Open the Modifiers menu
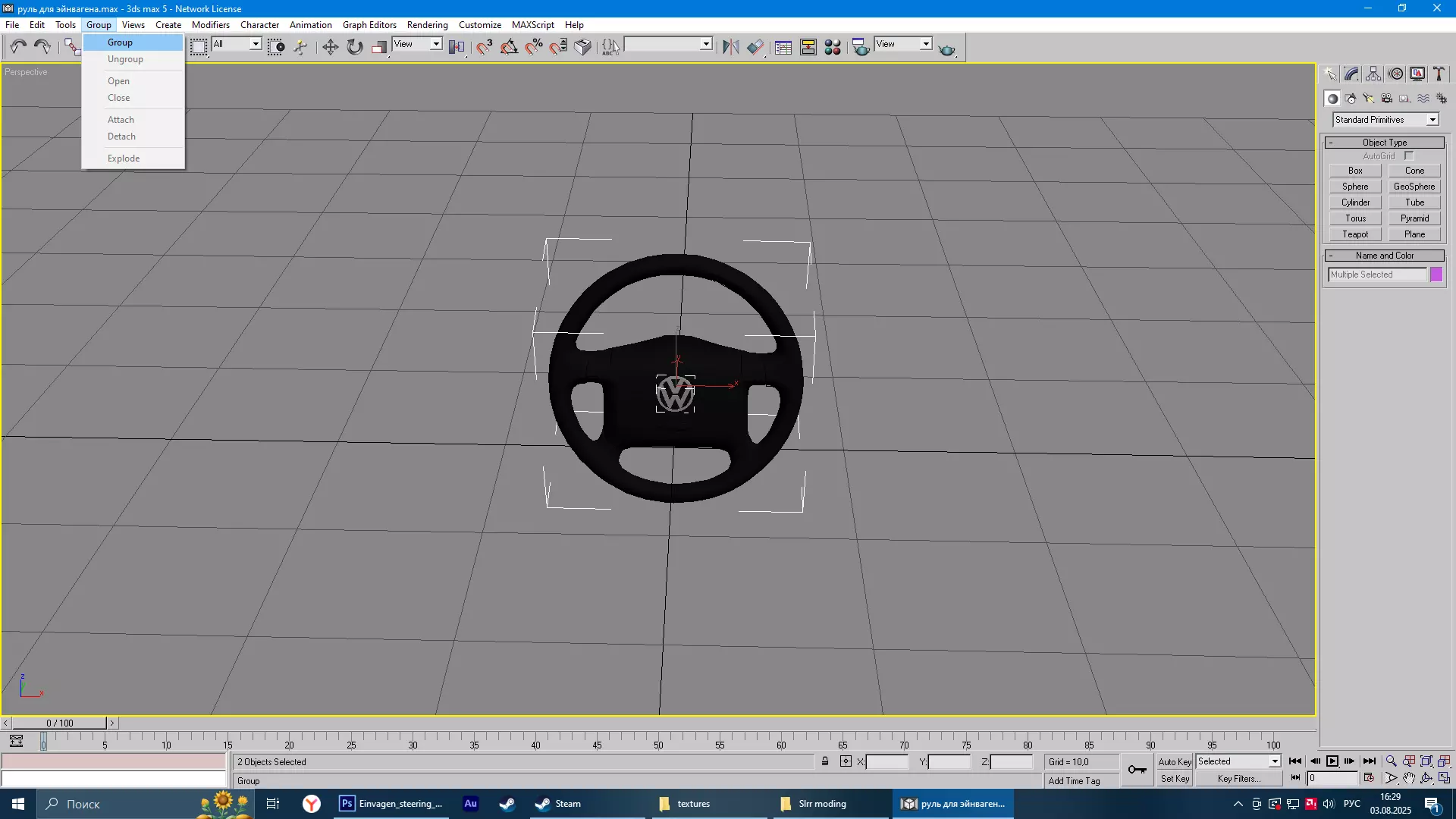This screenshot has width=1456, height=819. click(210, 24)
